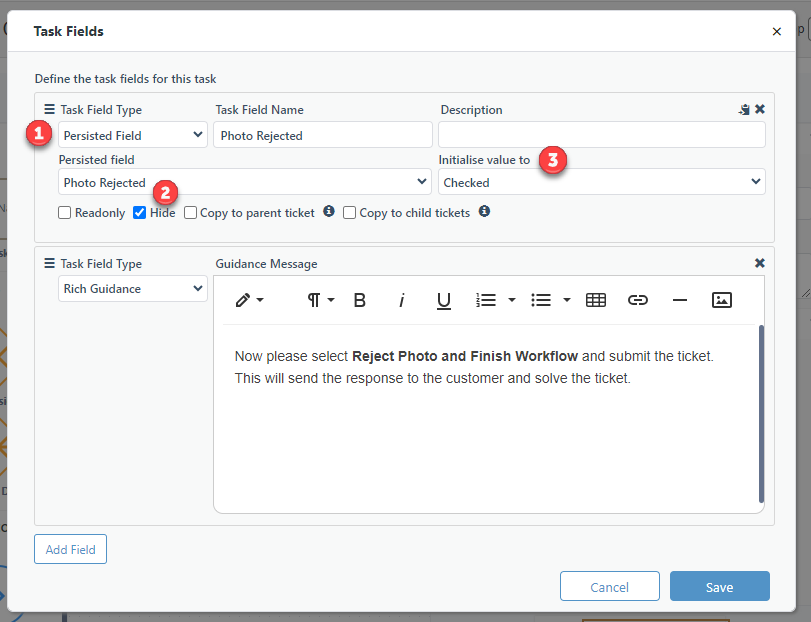Click the bold text Reject Photo and Finish Workflow
This screenshot has width=811, height=622.
pos(464,356)
